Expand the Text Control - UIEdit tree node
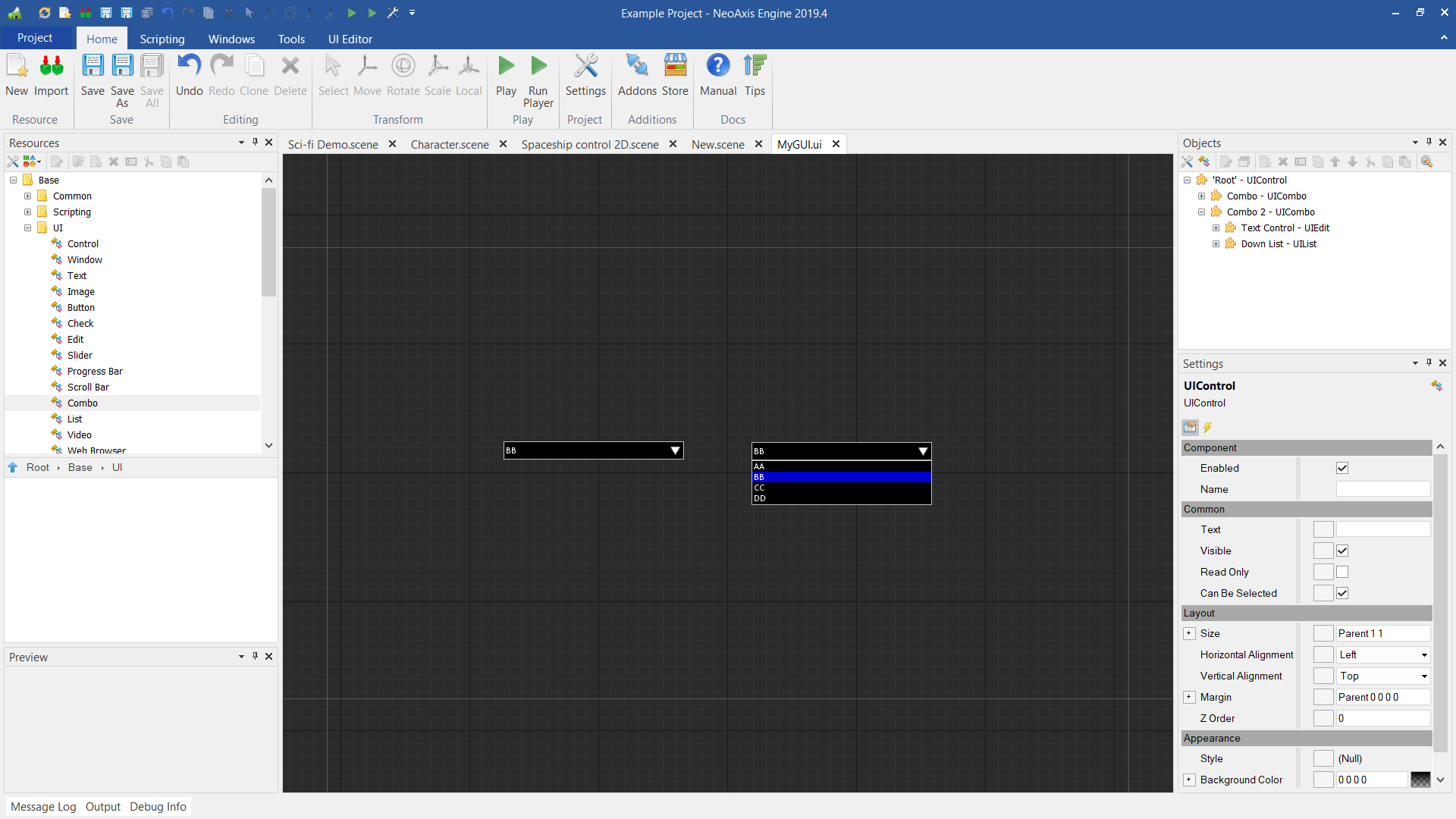This screenshot has height=819, width=1456. point(1216,227)
